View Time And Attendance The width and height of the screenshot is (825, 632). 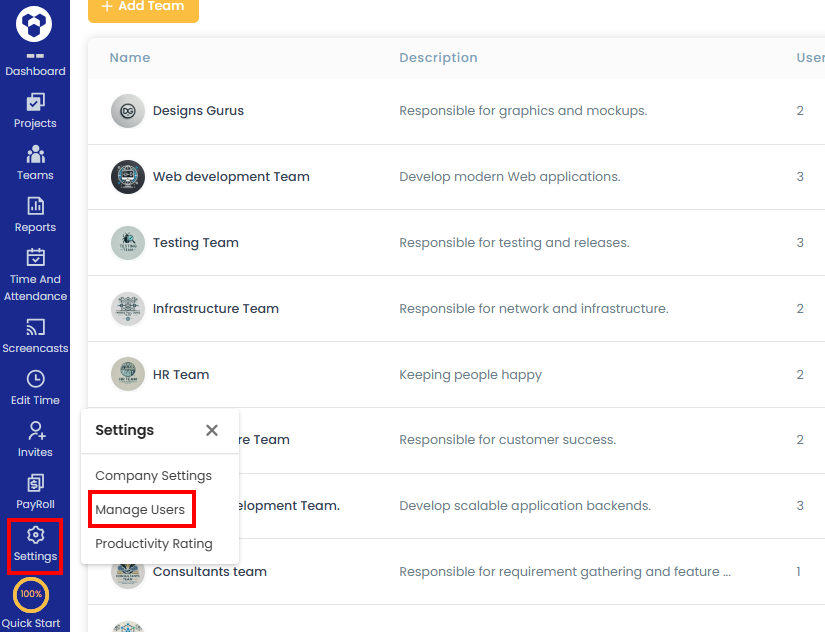tap(35, 272)
